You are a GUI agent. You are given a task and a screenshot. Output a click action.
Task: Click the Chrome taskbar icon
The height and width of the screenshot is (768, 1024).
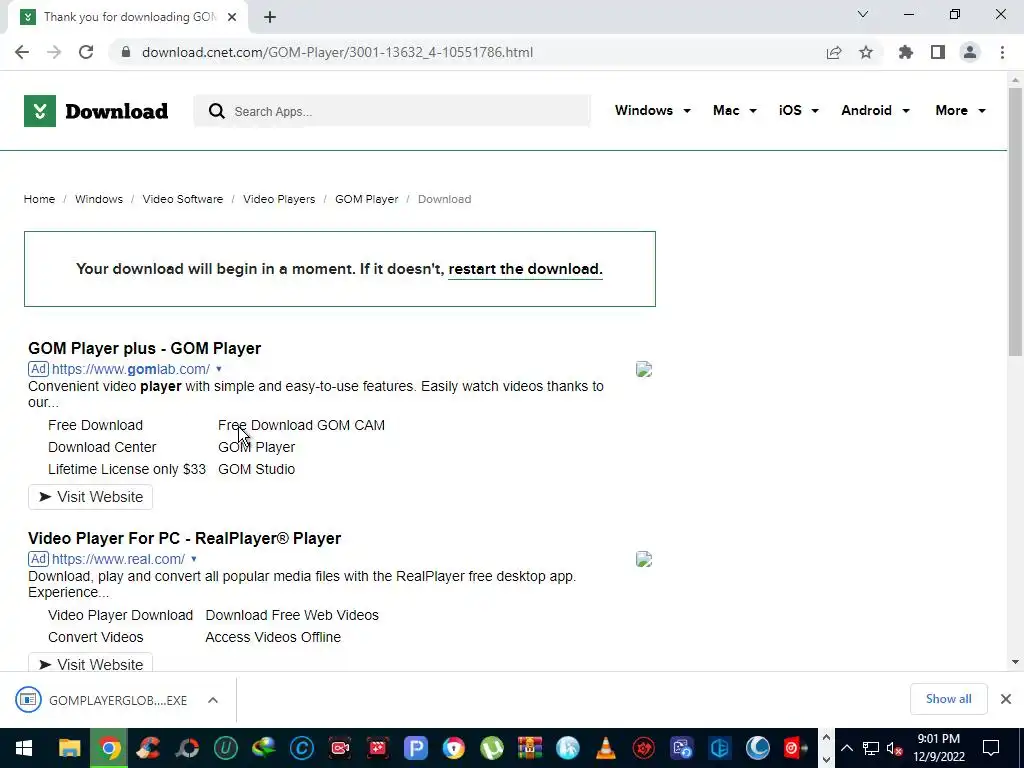click(x=110, y=748)
